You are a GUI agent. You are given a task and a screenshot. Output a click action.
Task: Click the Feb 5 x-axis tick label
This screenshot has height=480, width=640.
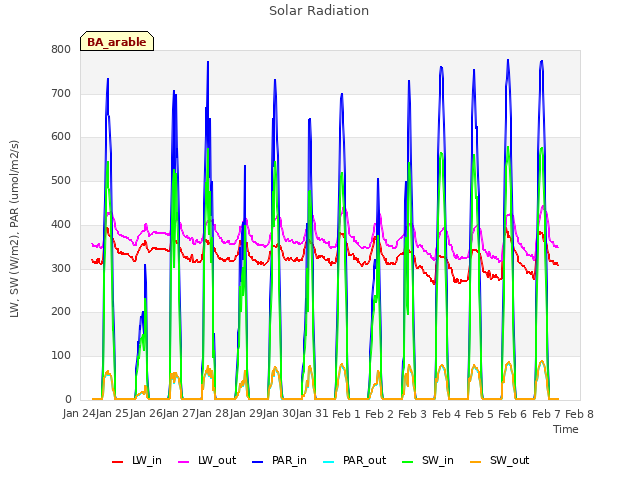pyautogui.click(x=479, y=414)
